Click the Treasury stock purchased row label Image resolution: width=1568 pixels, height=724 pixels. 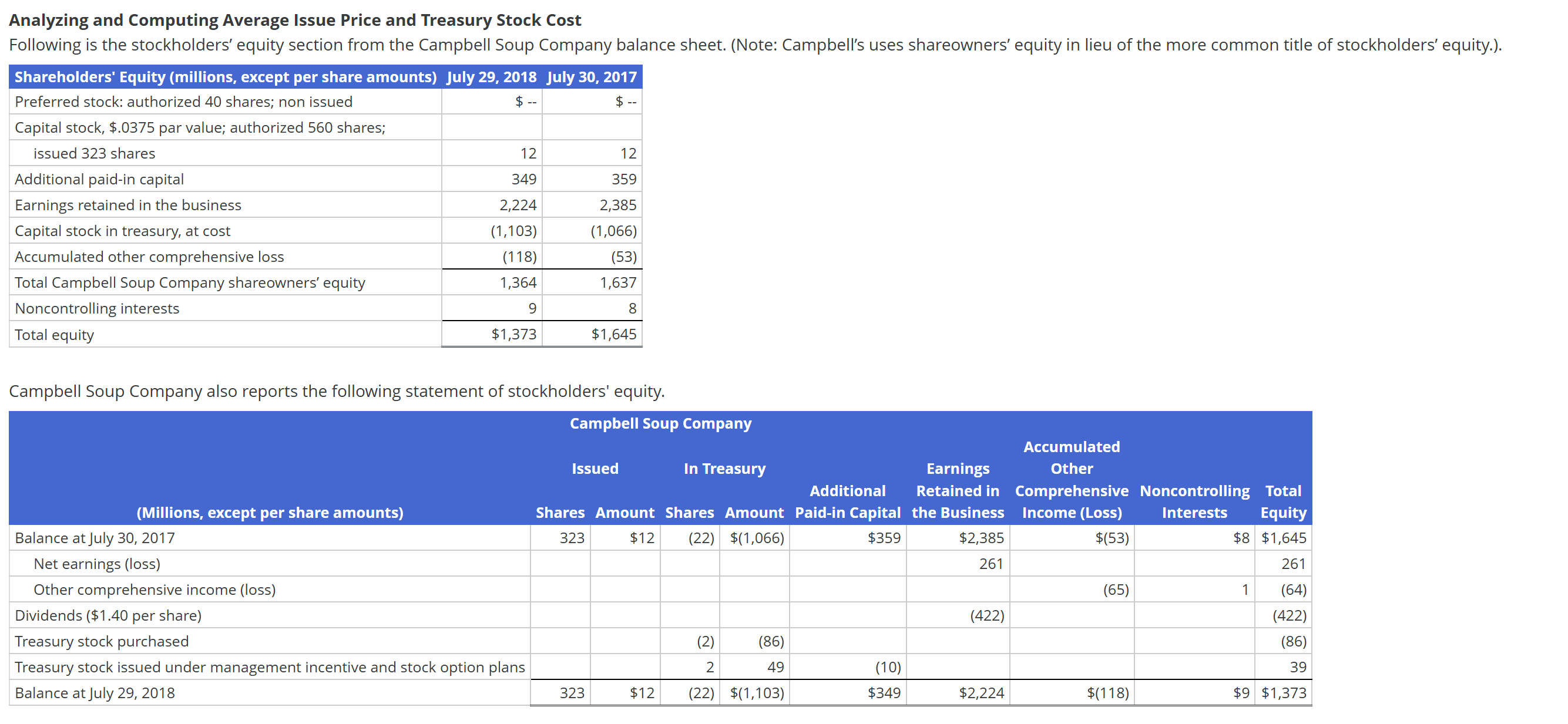point(102,641)
